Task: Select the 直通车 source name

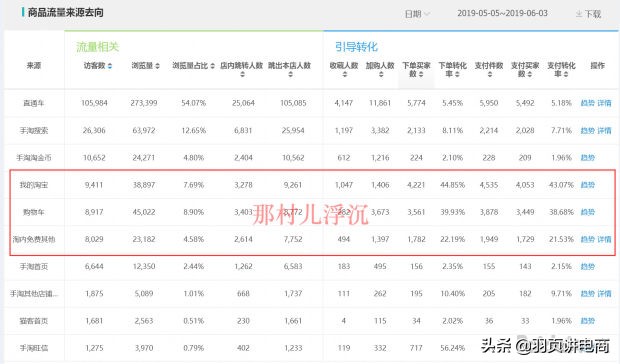Action: click(34, 103)
